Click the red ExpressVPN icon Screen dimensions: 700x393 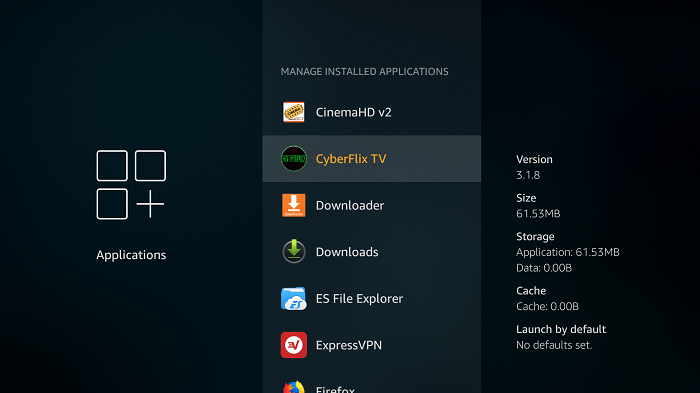pyautogui.click(x=293, y=345)
